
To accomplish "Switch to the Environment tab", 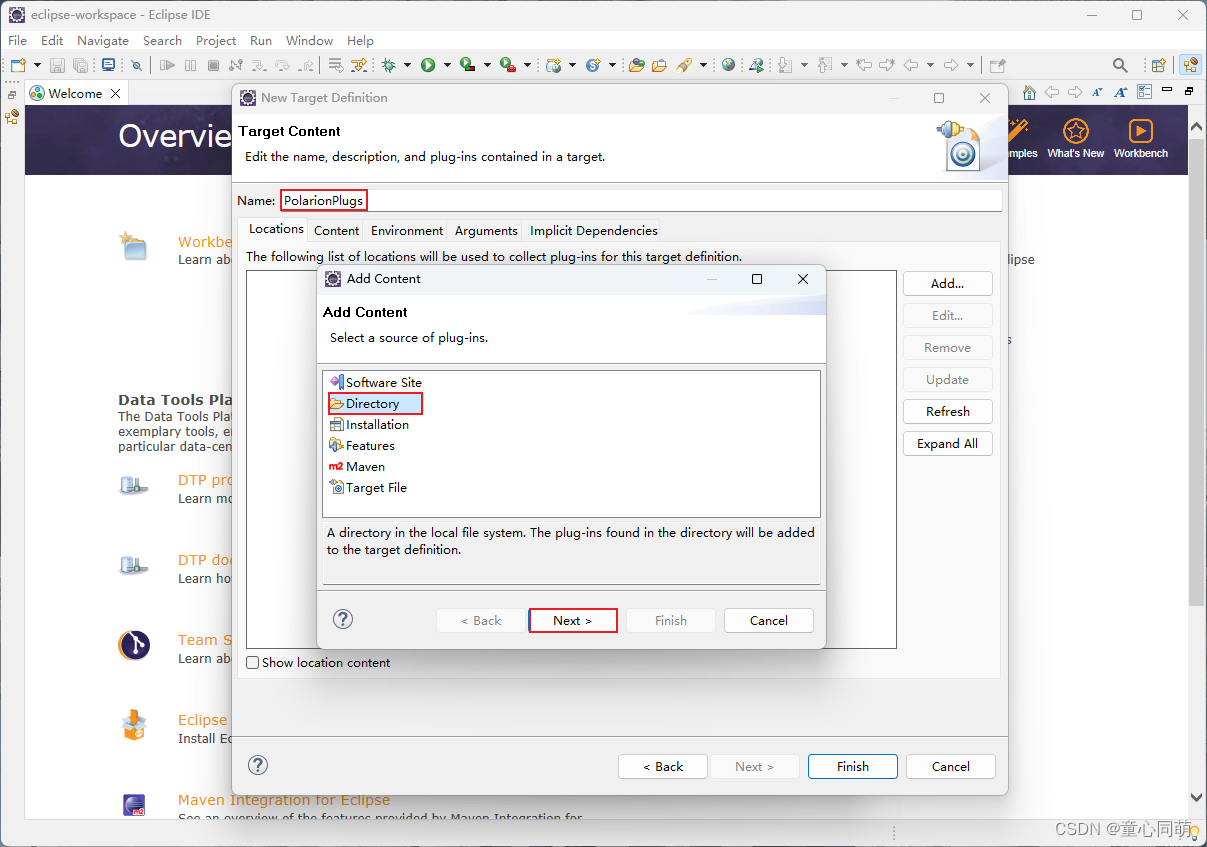I will point(407,230).
